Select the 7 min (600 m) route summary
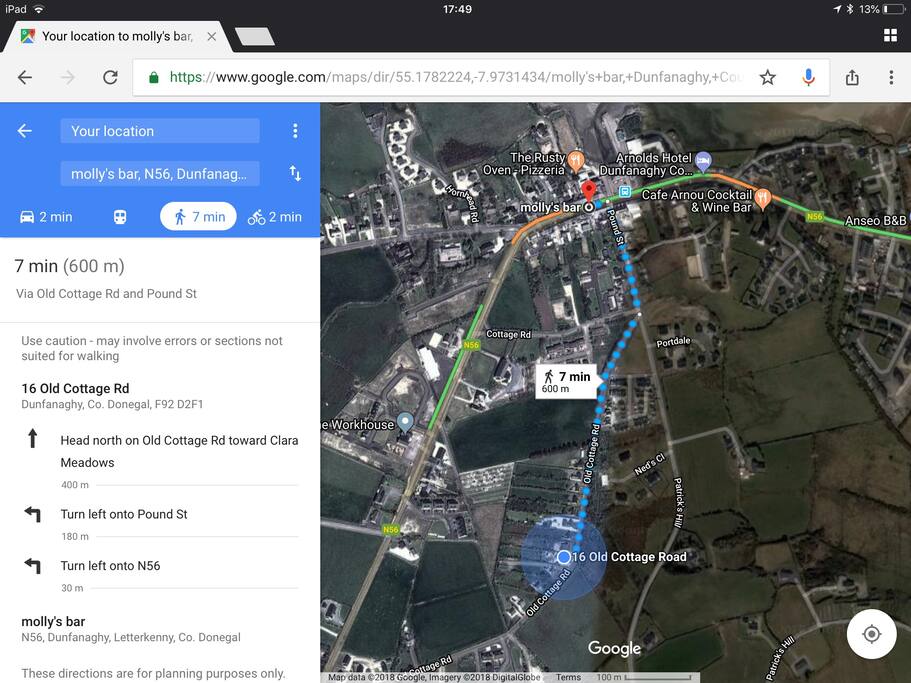The width and height of the screenshot is (911, 683). click(x=70, y=266)
